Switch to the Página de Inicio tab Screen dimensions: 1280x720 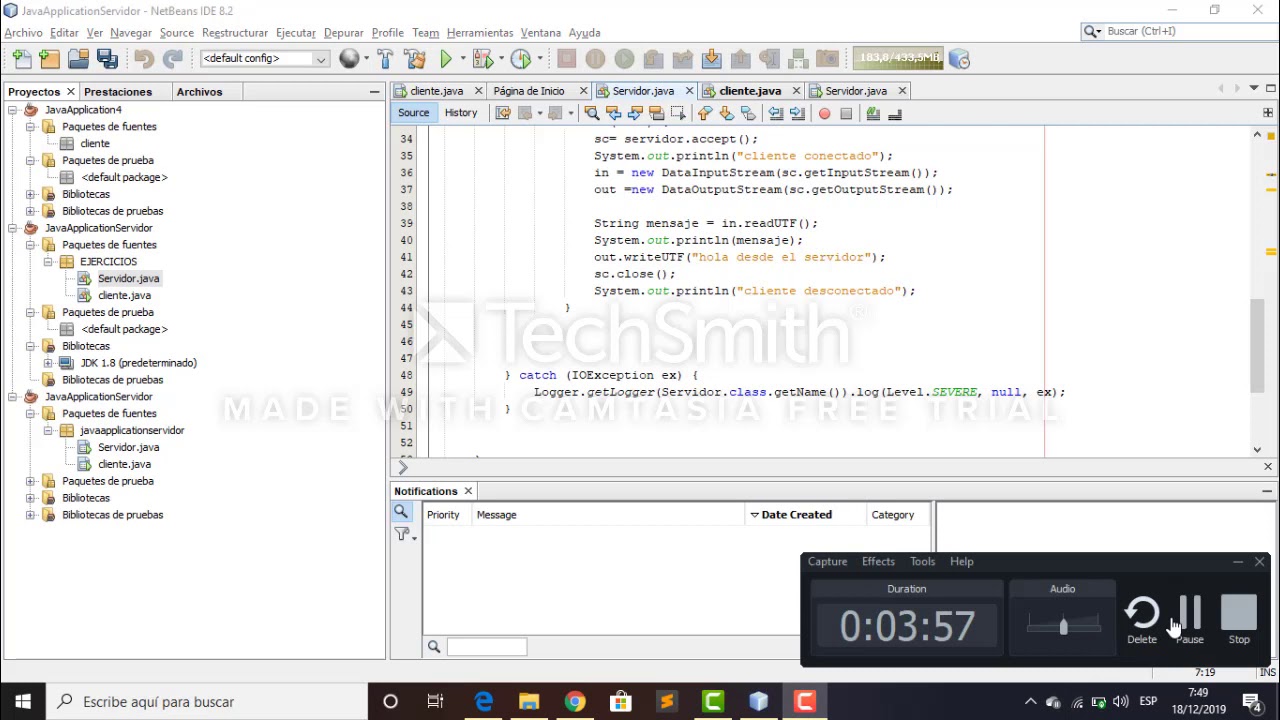(529, 91)
